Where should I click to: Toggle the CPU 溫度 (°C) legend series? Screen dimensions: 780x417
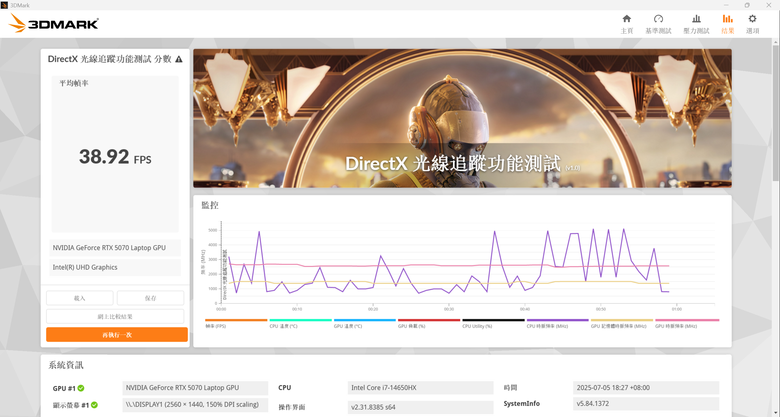[x=300, y=324]
